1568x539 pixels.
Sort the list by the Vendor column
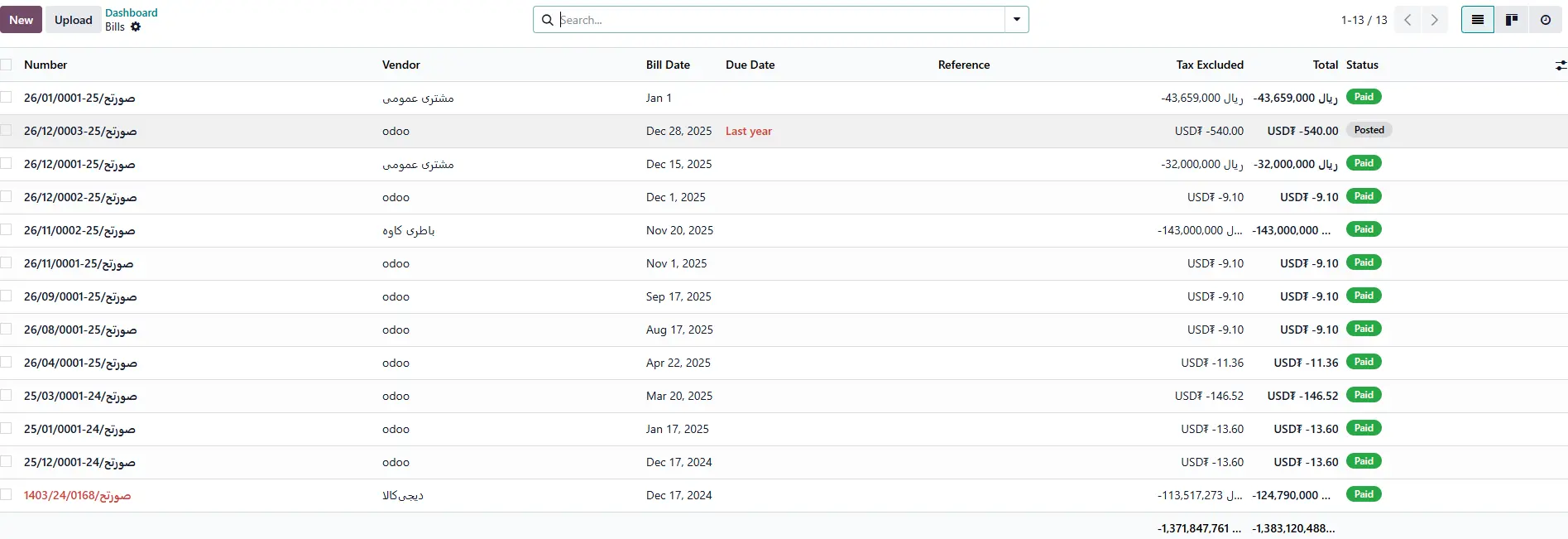click(x=400, y=65)
